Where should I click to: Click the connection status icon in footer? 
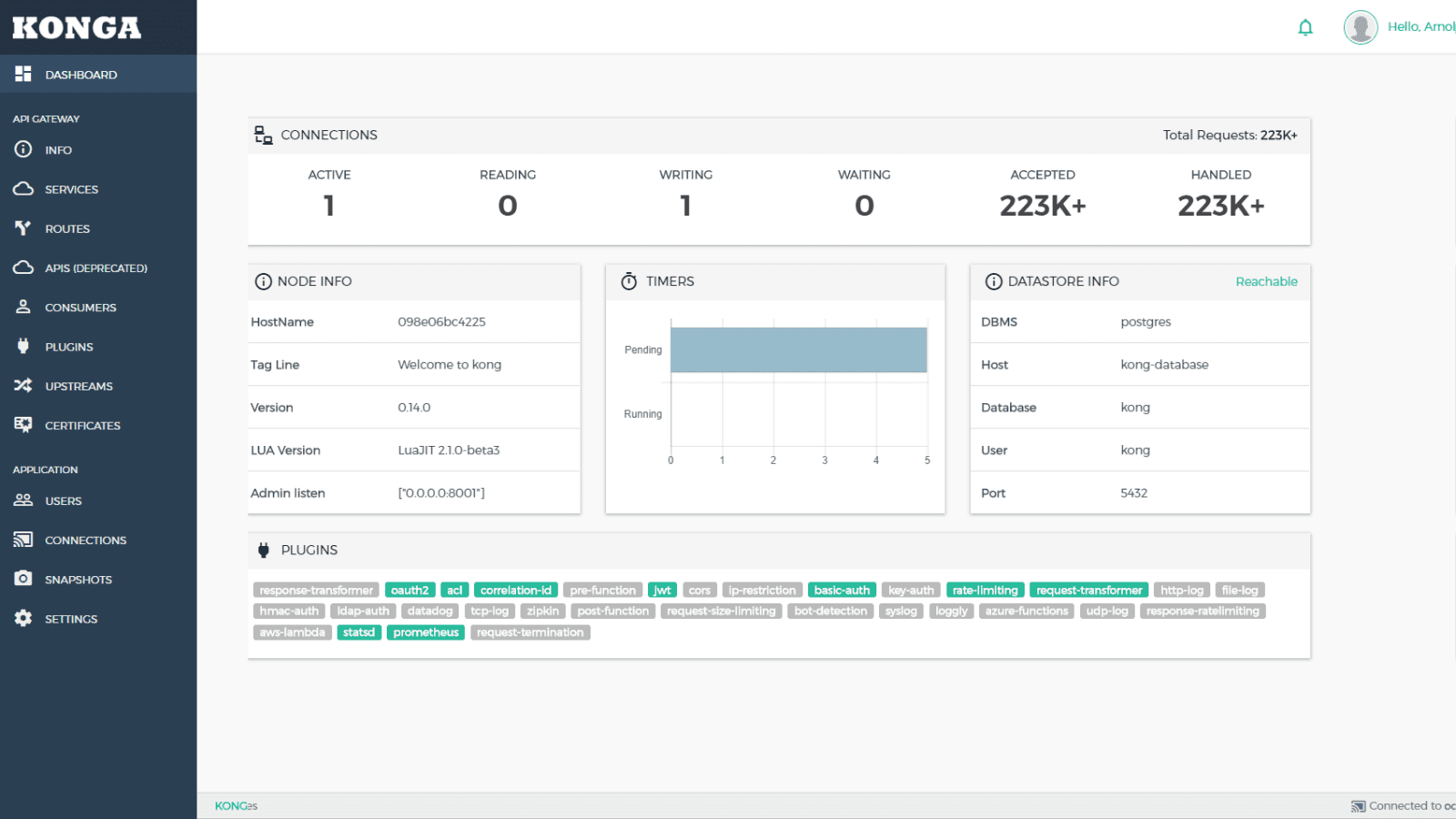tap(1359, 806)
